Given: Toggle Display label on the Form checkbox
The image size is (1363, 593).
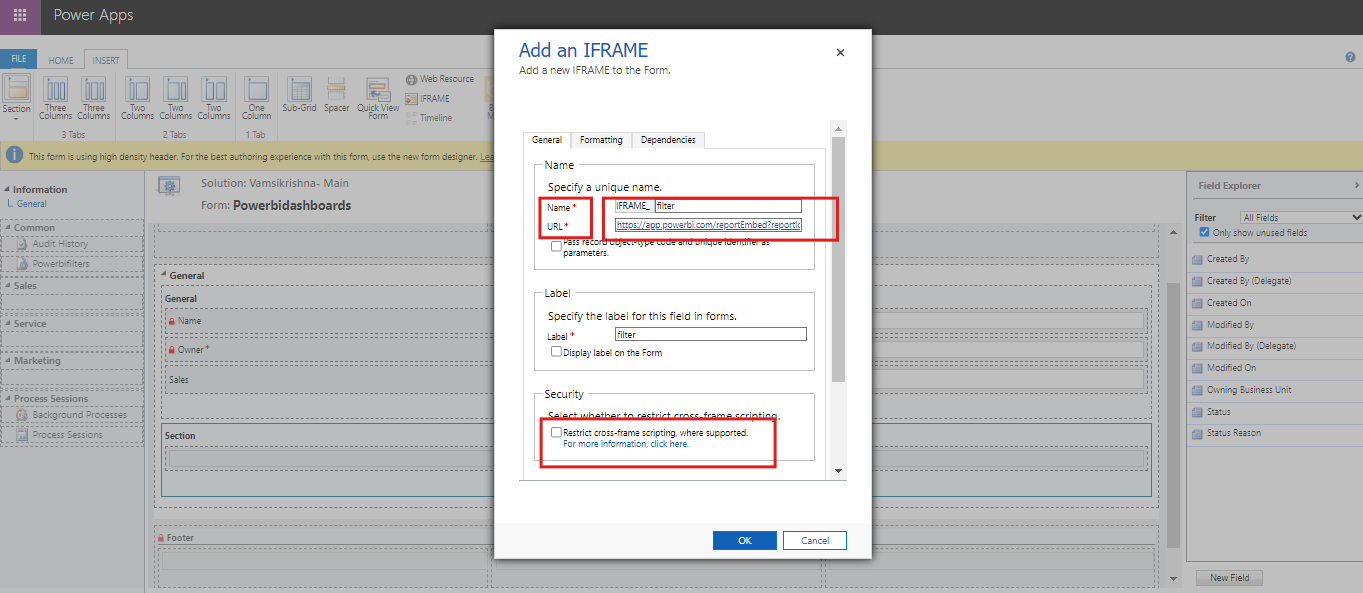Looking at the screenshot, I should tap(557, 352).
